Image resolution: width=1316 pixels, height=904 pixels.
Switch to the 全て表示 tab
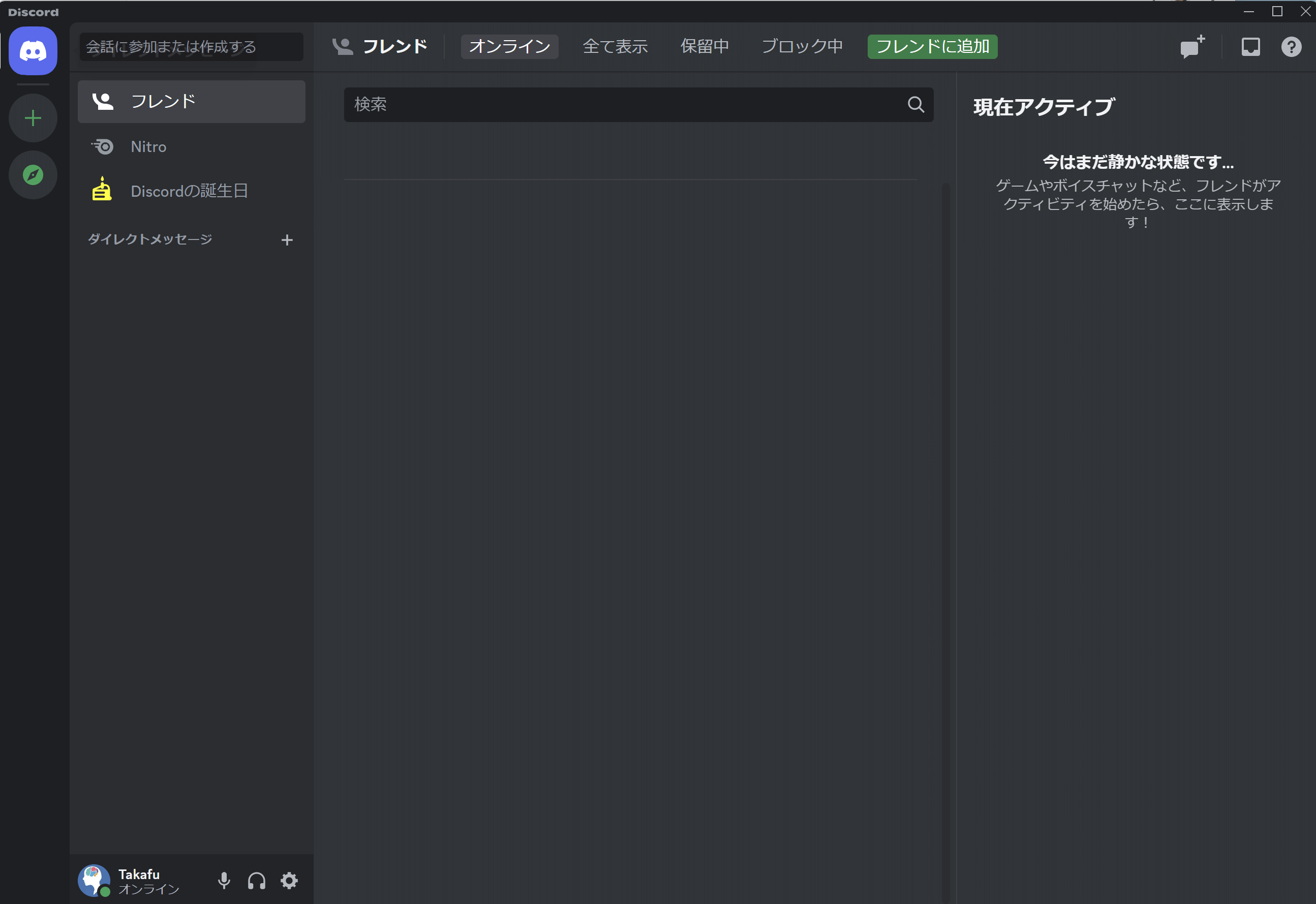point(615,46)
